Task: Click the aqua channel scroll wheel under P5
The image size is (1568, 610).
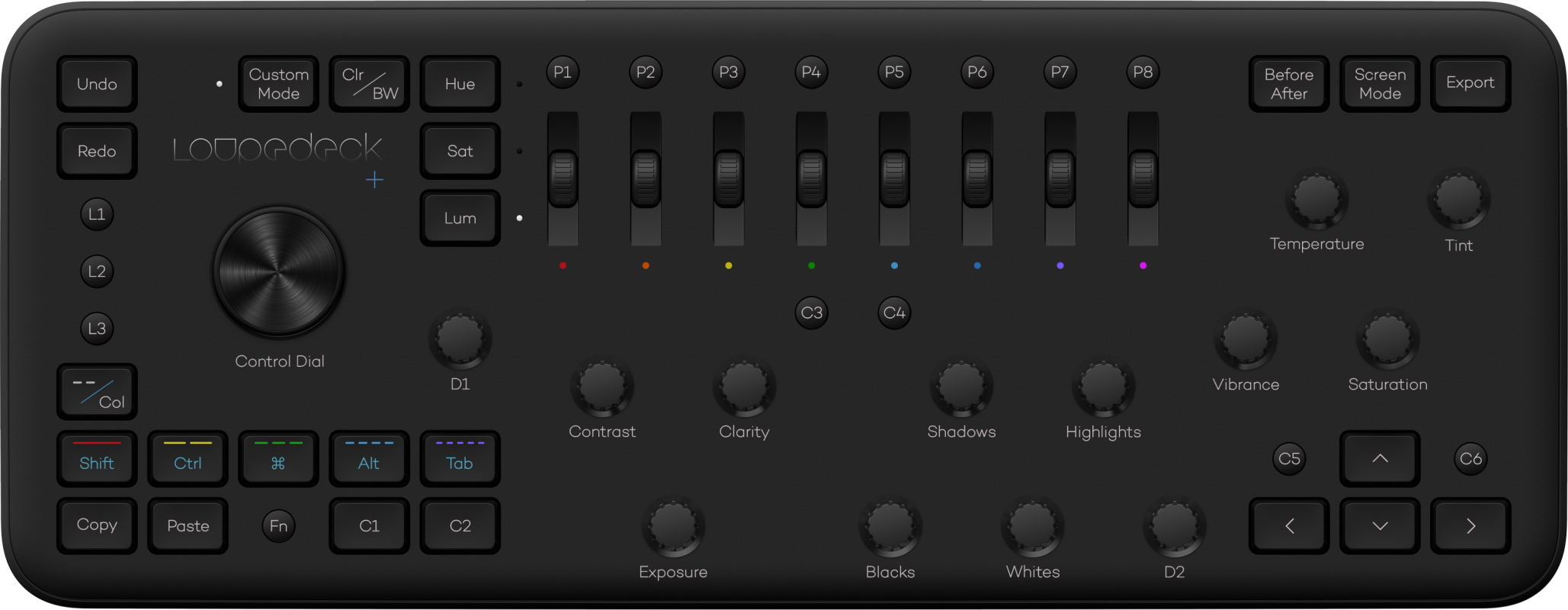Action: click(x=894, y=178)
